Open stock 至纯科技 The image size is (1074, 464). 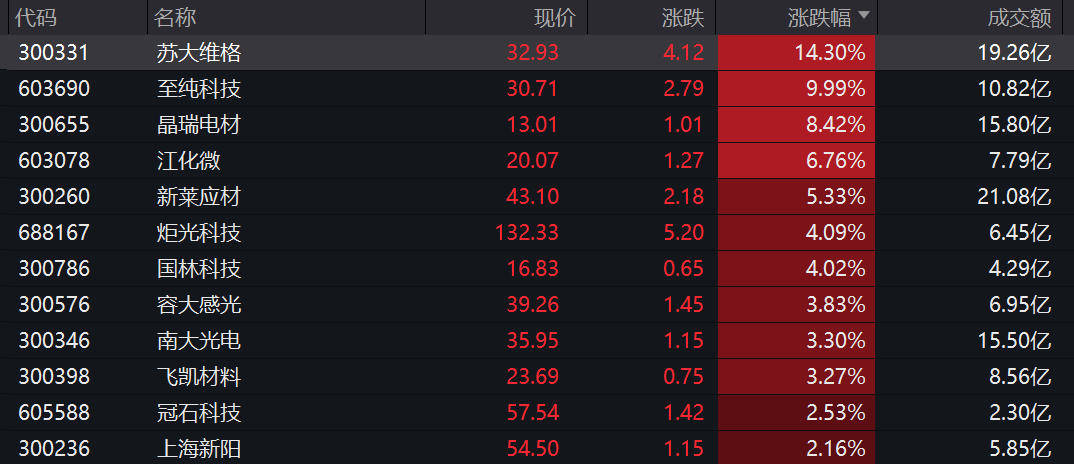click(x=199, y=89)
